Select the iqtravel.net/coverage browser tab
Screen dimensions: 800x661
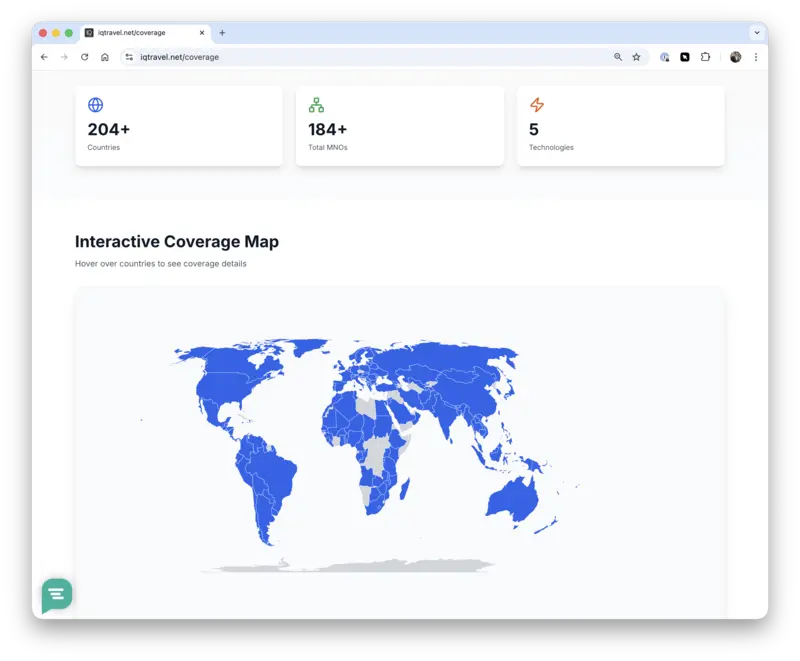140,31
